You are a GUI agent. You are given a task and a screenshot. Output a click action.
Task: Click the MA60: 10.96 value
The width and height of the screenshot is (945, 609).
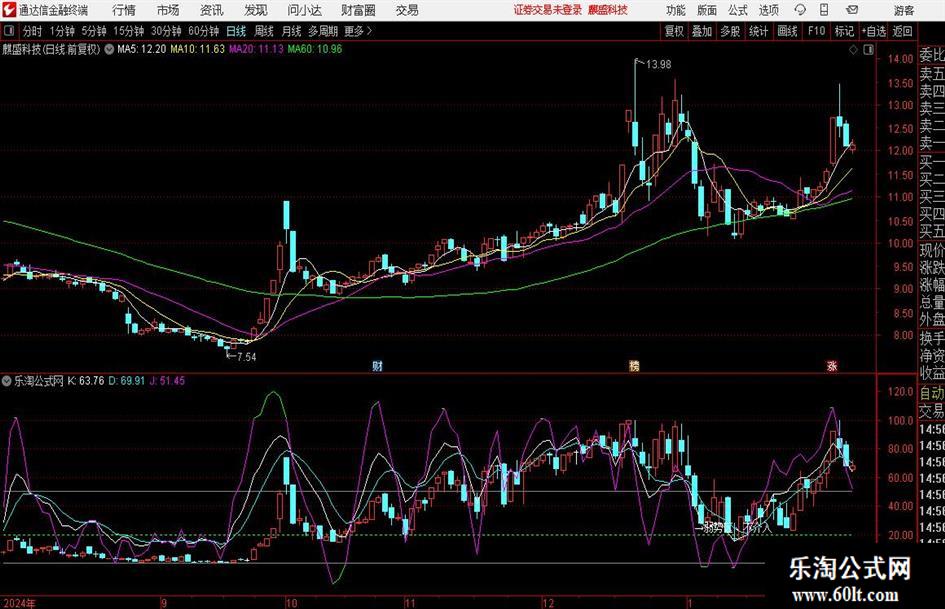pyautogui.click(x=315, y=49)
